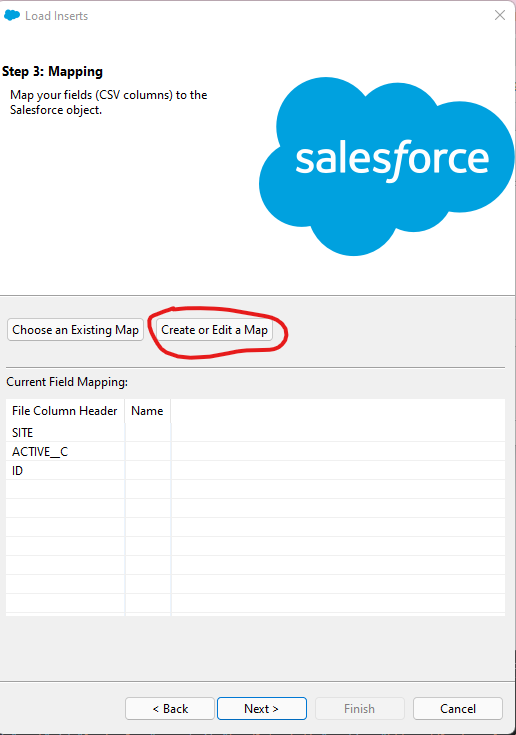Select the SITE row in mapping table
Screen dimensions: 516x735
(255, 432)
